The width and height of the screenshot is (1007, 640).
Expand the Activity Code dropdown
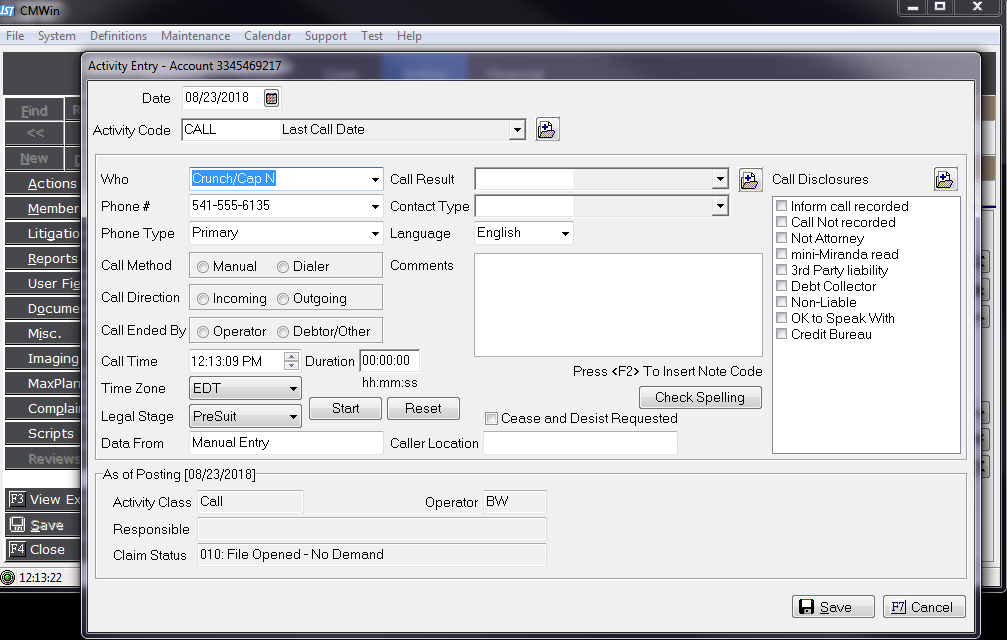pyautogui.click(x=516, y=130)
